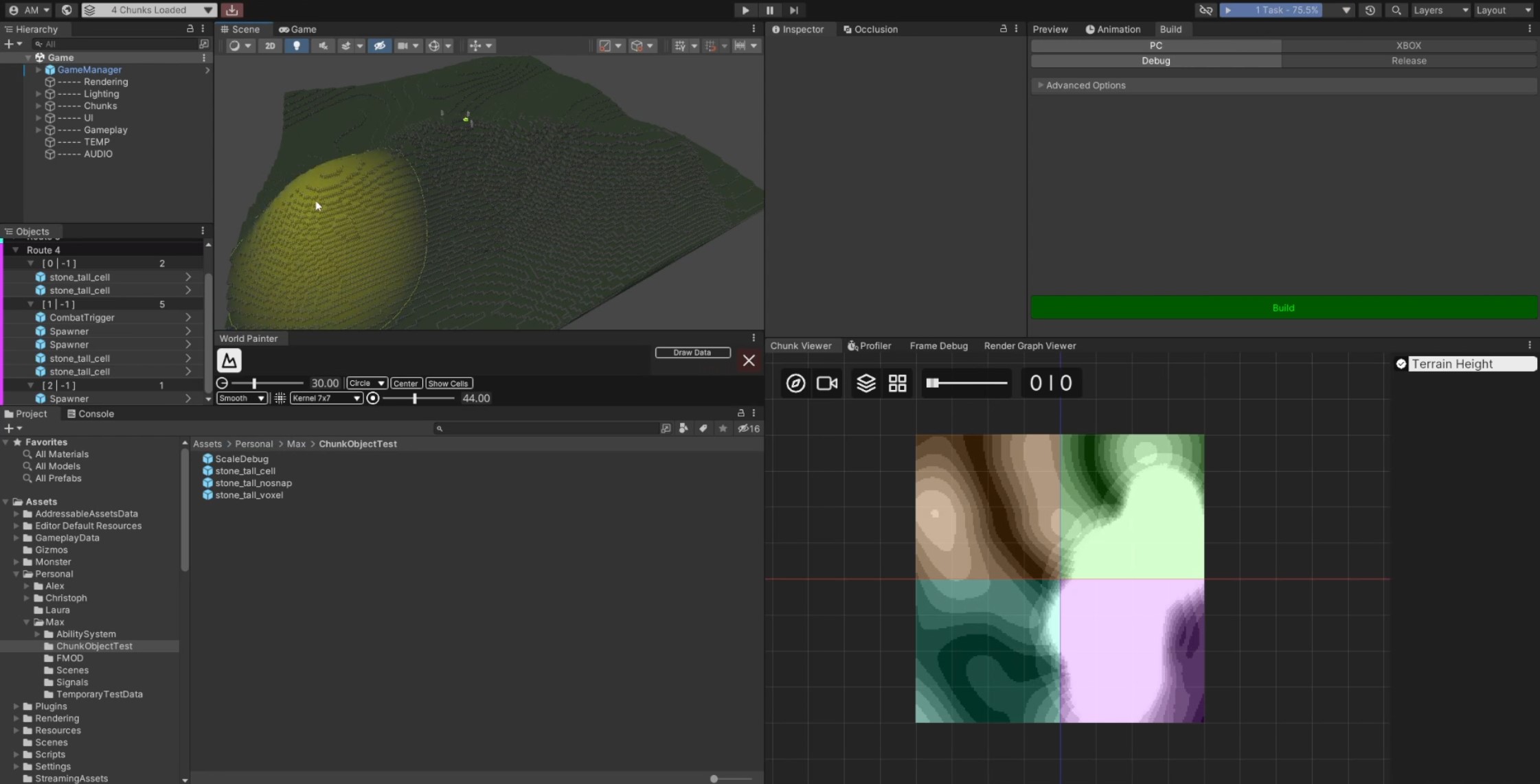Click the Pause button in top toolbar
Screen dimensions: 1540x784
(x=769, y=10)
